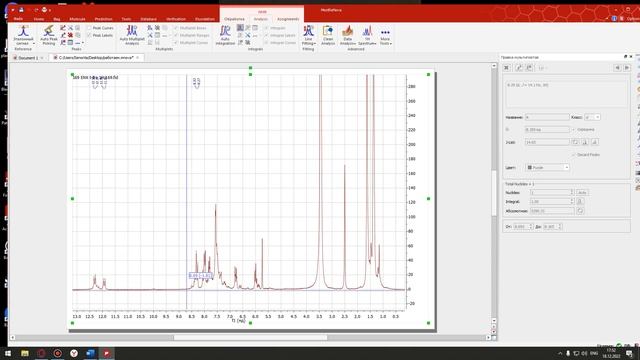Float the multiplet manager panel
Viewport: 640px width, 360px height.
[x=625, y=57]
